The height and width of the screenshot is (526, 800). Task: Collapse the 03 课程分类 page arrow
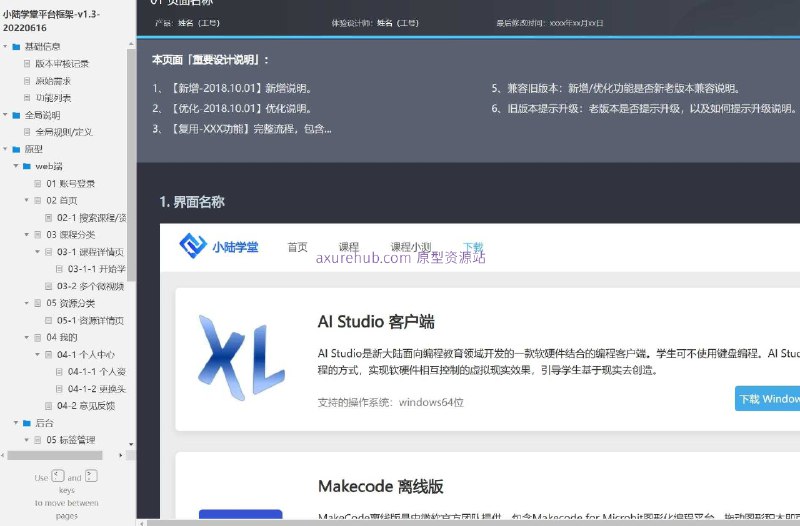click(27, 234)
